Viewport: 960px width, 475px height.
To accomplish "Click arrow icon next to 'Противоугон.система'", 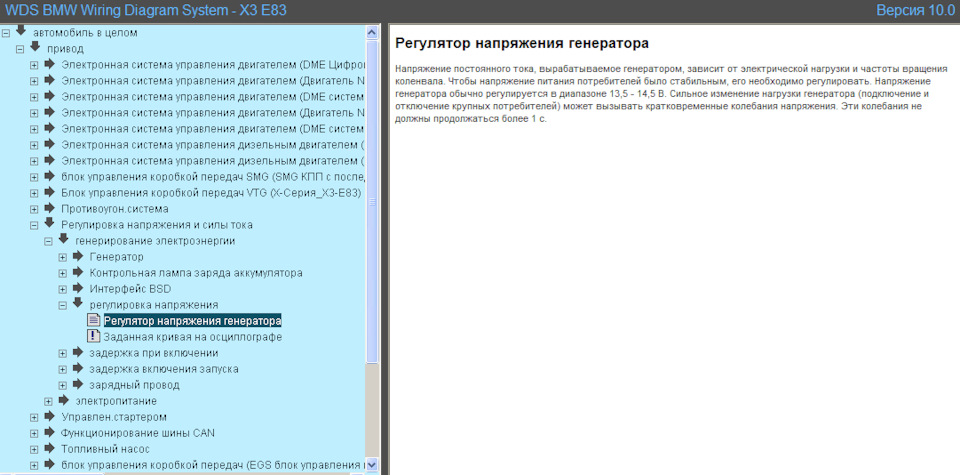I will click(50, 208).
